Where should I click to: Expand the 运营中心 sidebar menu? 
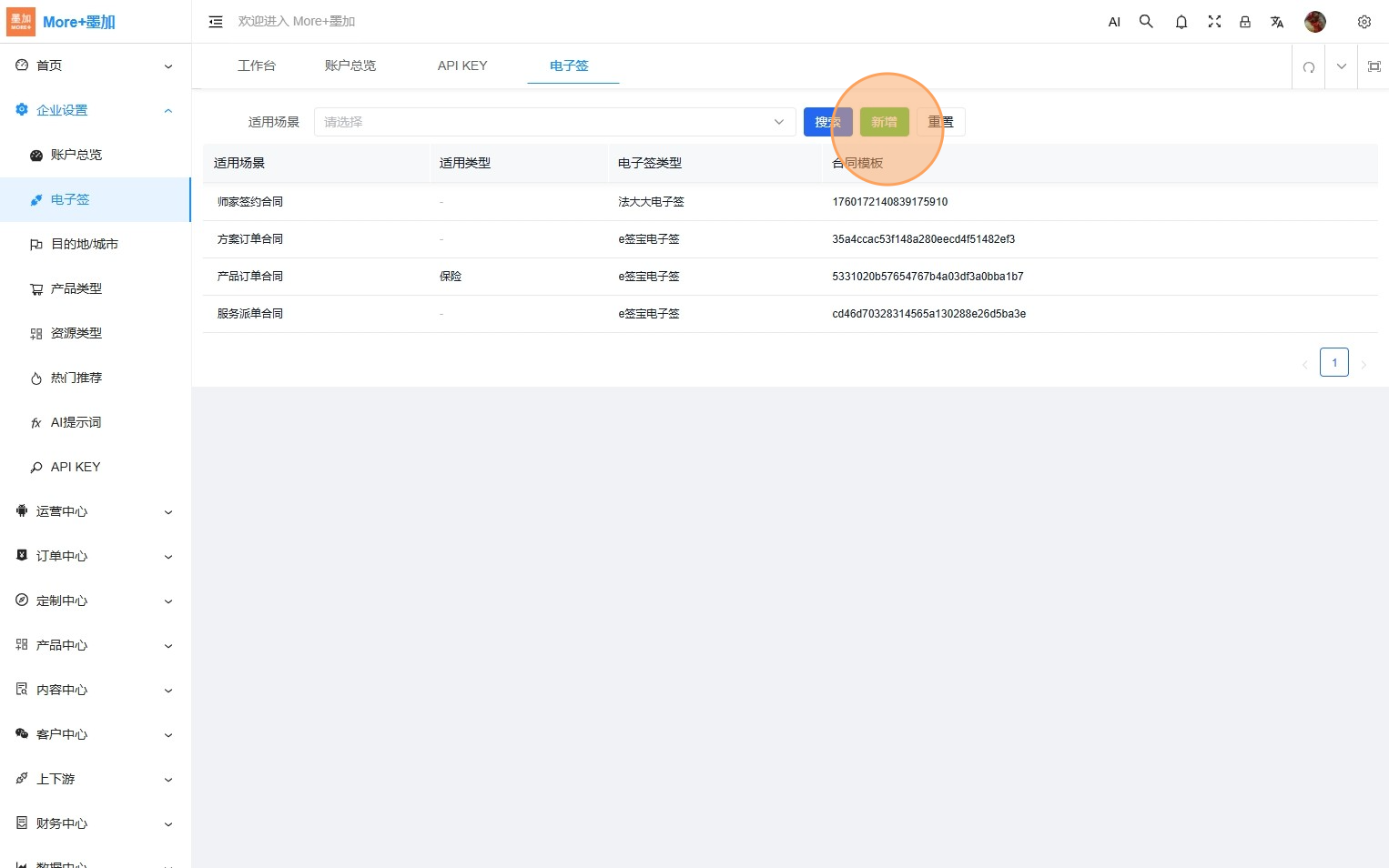[95, 511]
